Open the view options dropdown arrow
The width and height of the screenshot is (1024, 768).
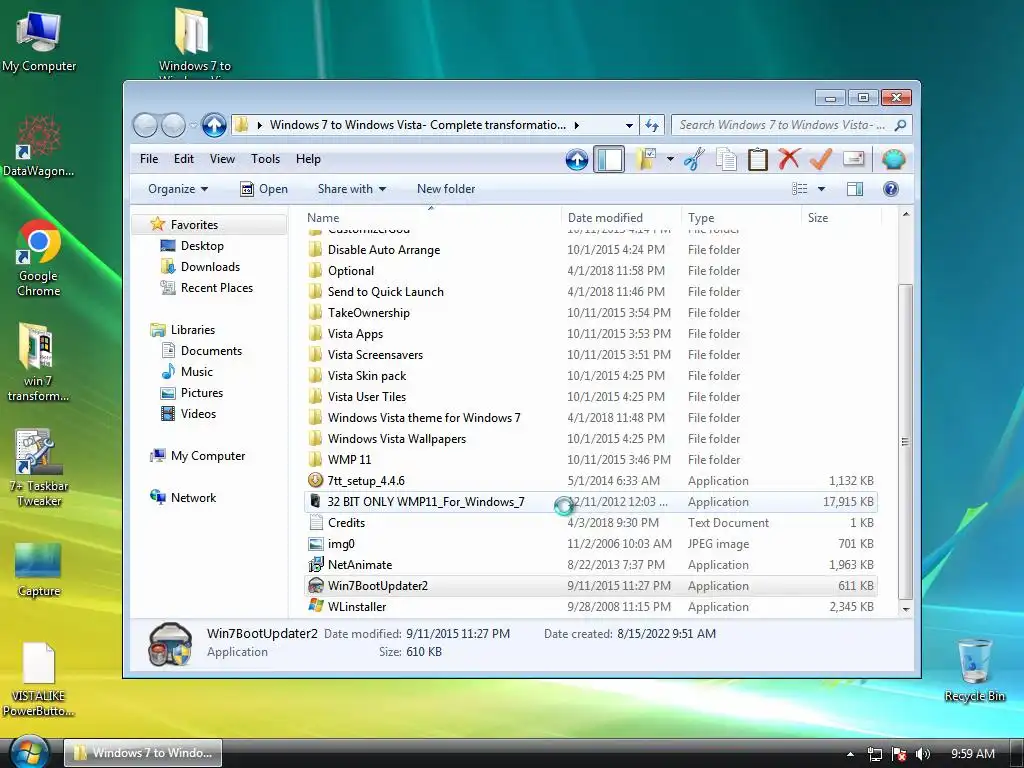[x=822, y=189]
